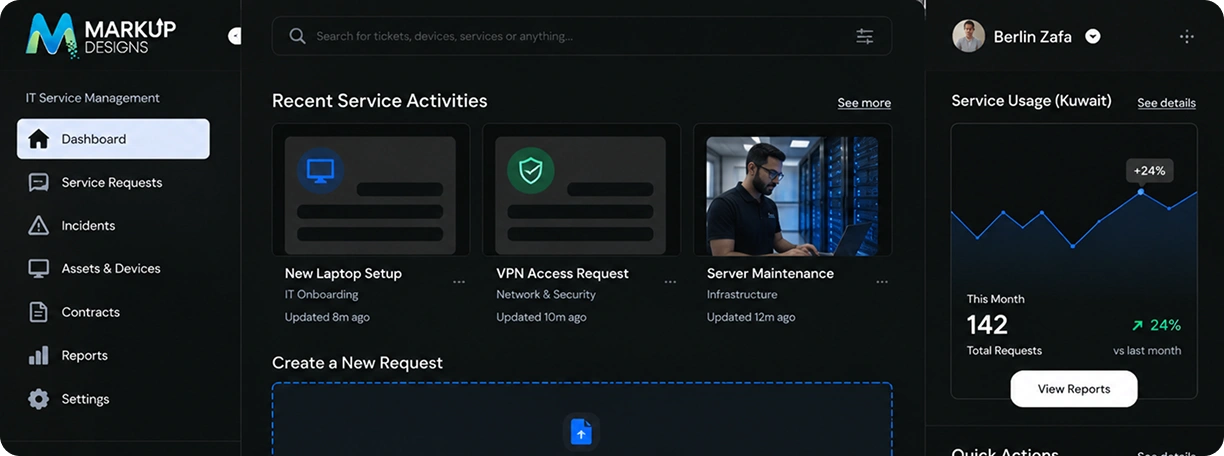Click the search magnifier icon
The height and width of the screenshot is (456, 1224).
tap(297, 36)
